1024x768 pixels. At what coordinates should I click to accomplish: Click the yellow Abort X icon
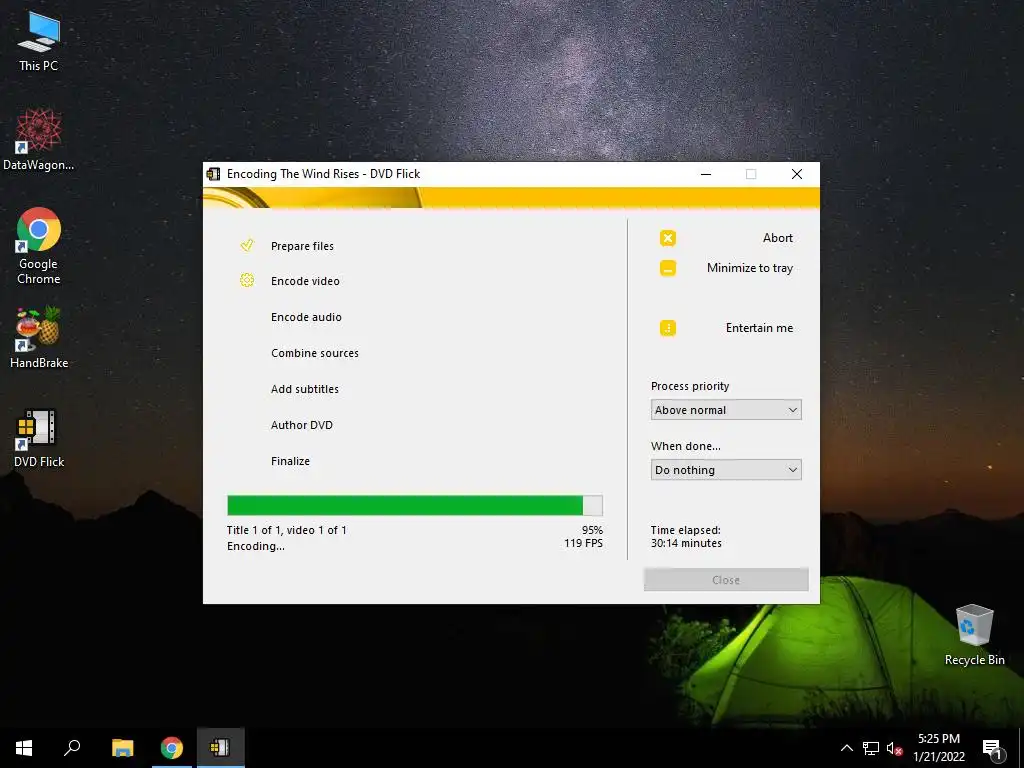(667, 238)
